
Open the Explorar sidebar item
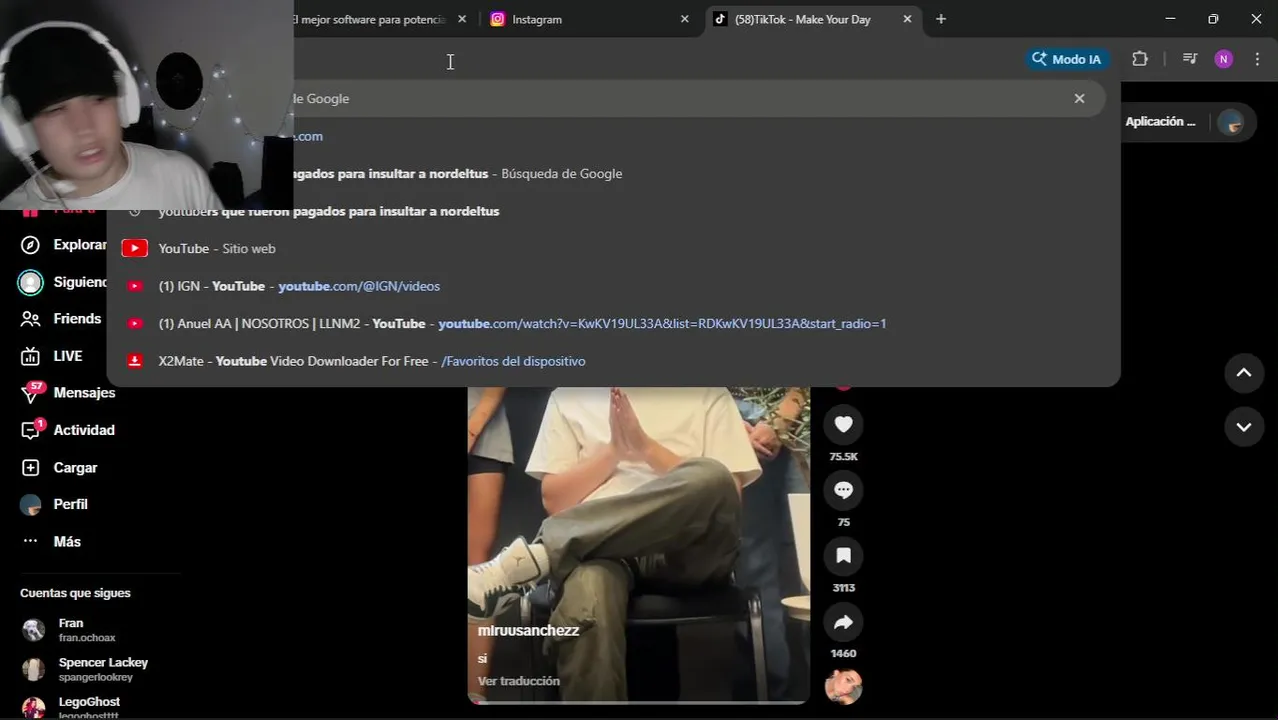tap(64, 245)
